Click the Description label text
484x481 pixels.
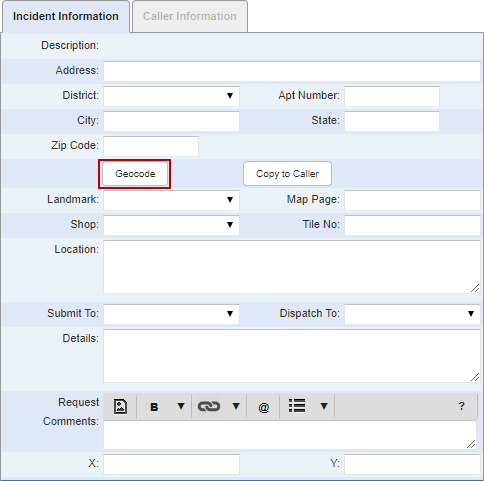[70, 45]
